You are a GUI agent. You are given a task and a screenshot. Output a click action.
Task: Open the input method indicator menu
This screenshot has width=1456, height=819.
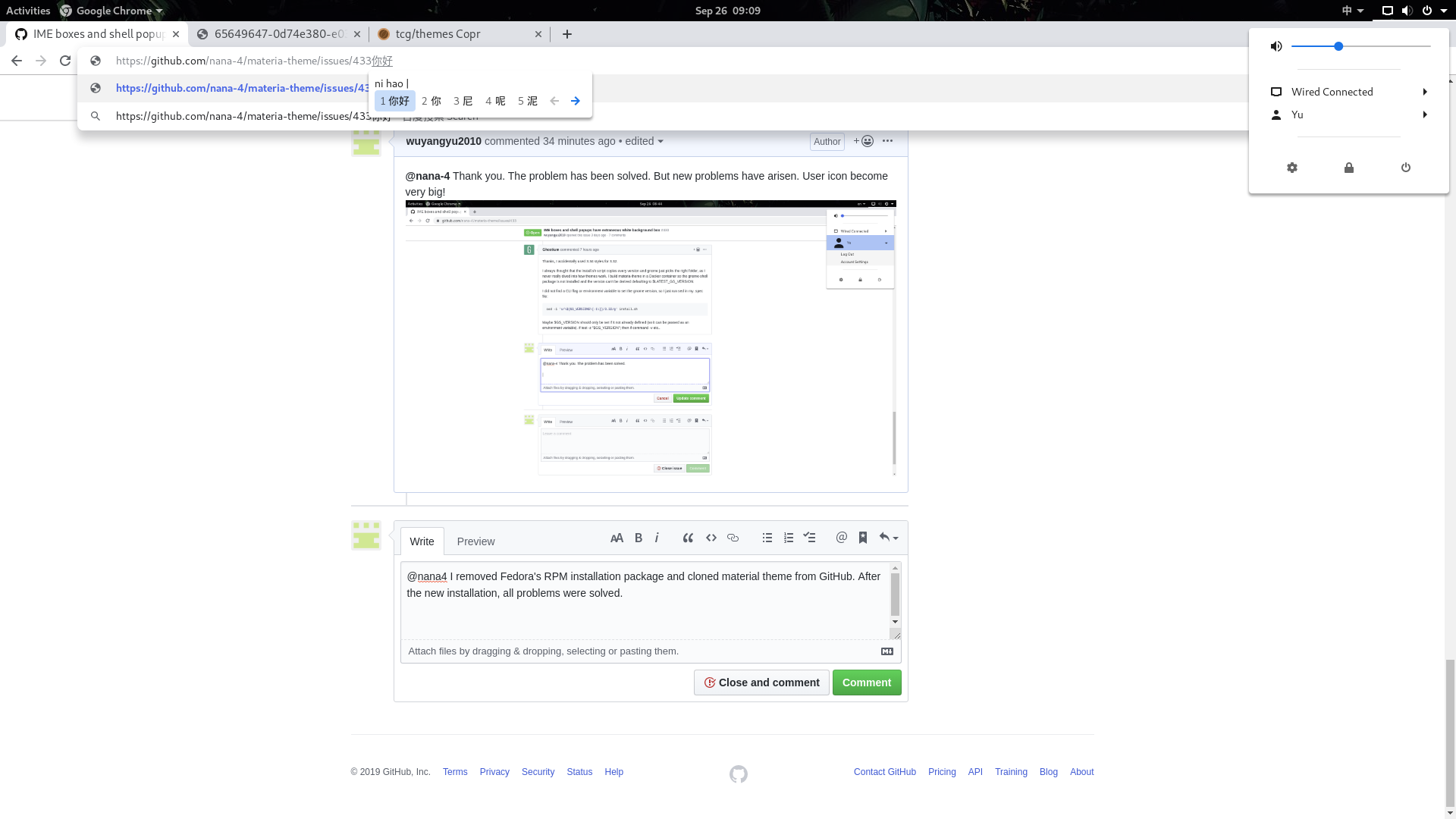[x=1353, y=11]
